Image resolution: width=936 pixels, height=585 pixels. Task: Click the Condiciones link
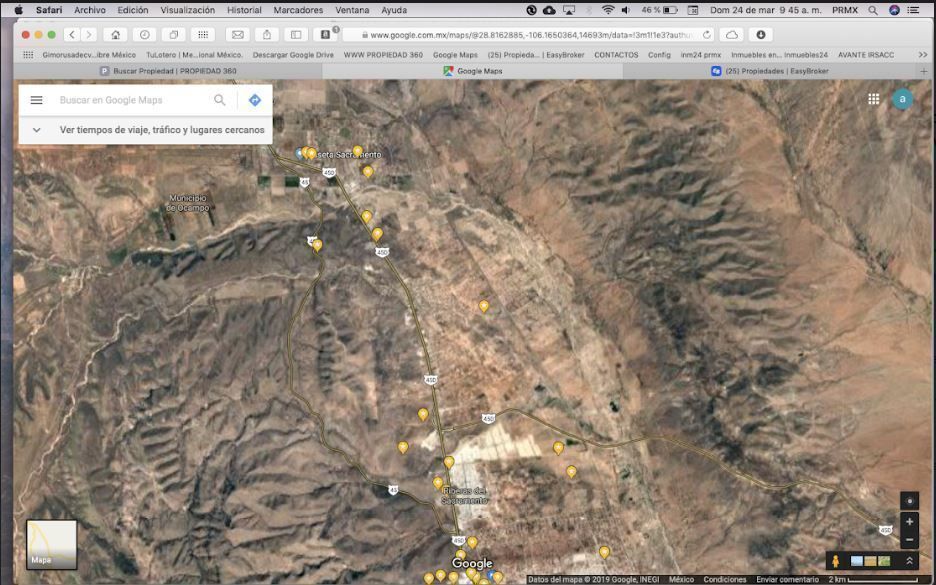click(x=725, y=579)
